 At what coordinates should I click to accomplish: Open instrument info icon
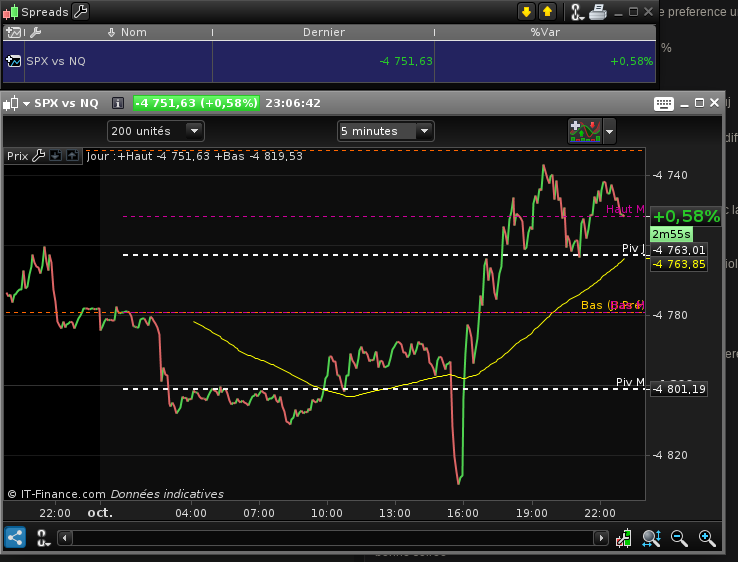118,103
